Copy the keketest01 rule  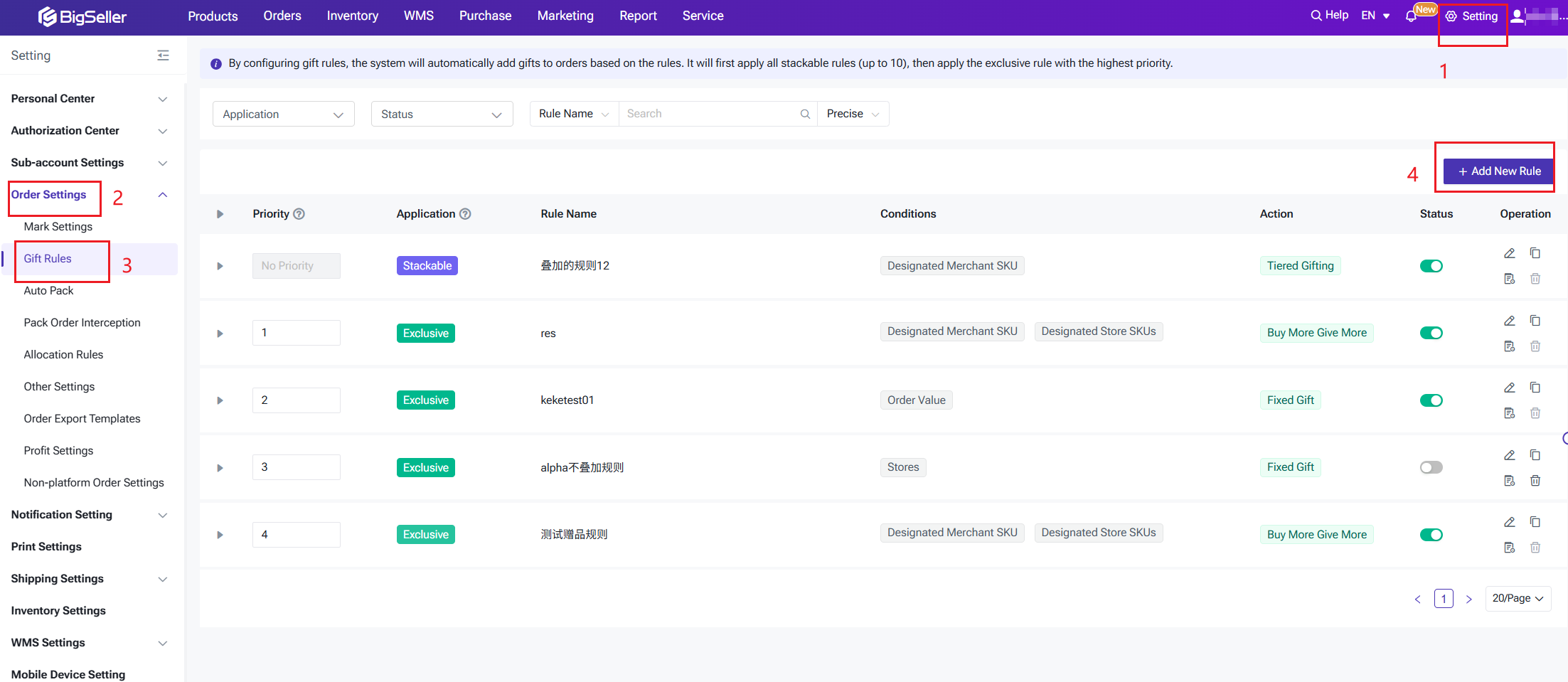point(1535,388)
